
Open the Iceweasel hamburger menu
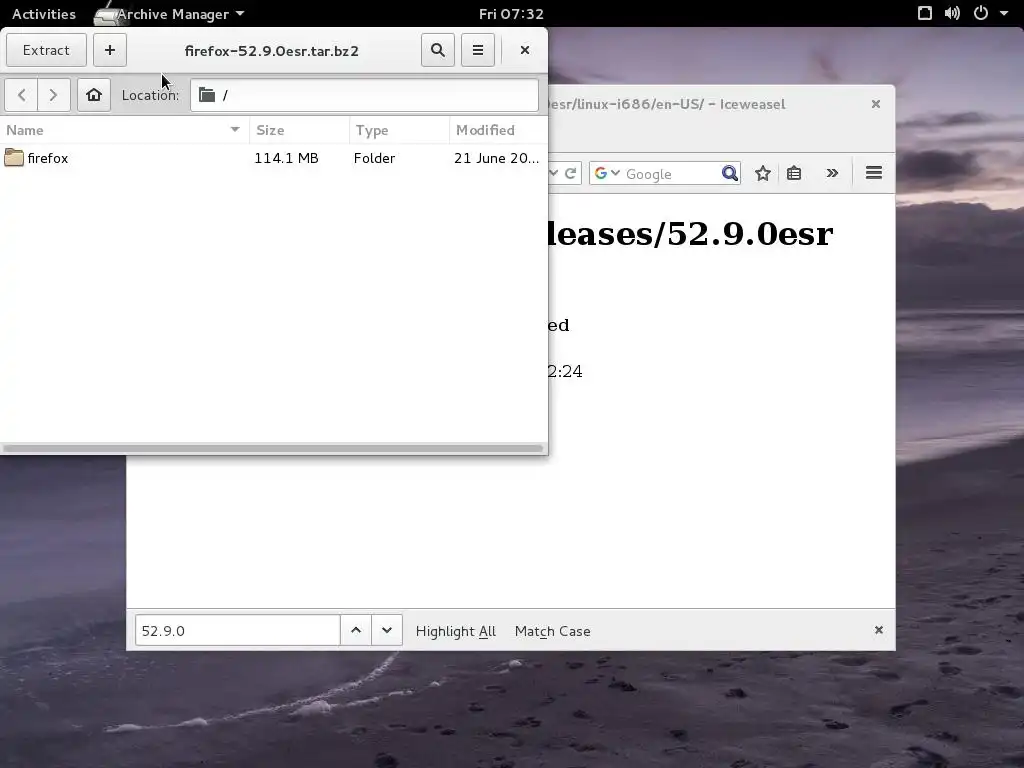(874, 173)
